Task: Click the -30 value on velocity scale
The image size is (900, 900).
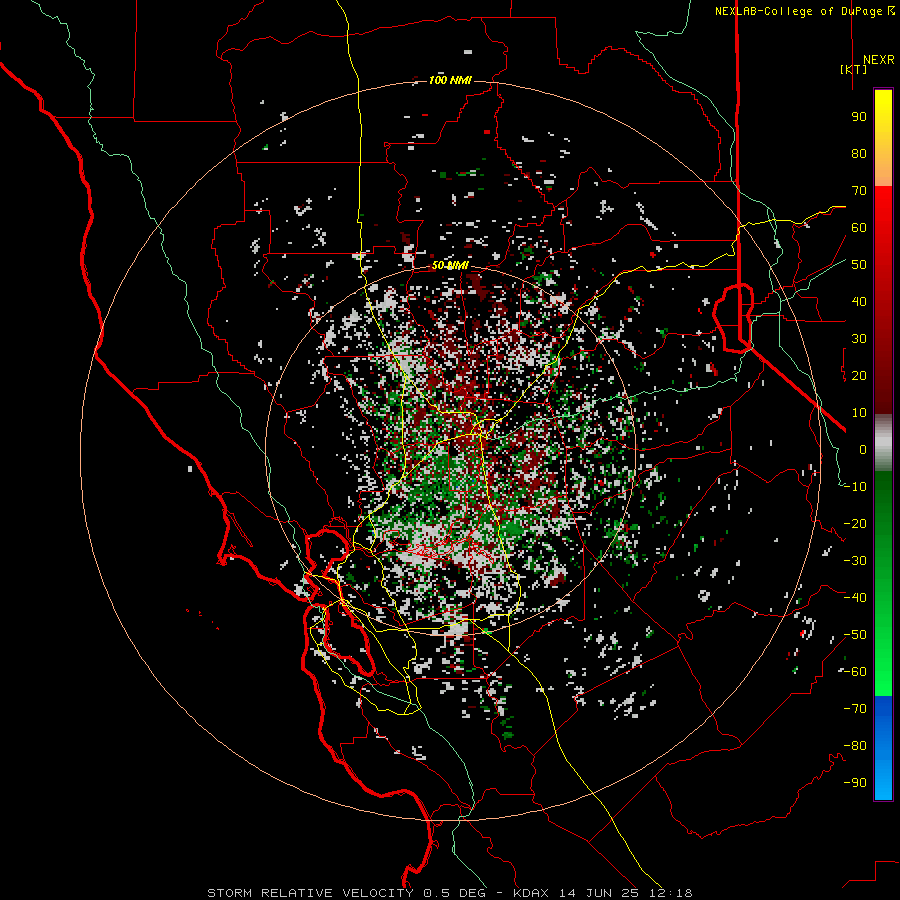Action: pyautogui.click(x=855, y=561)
